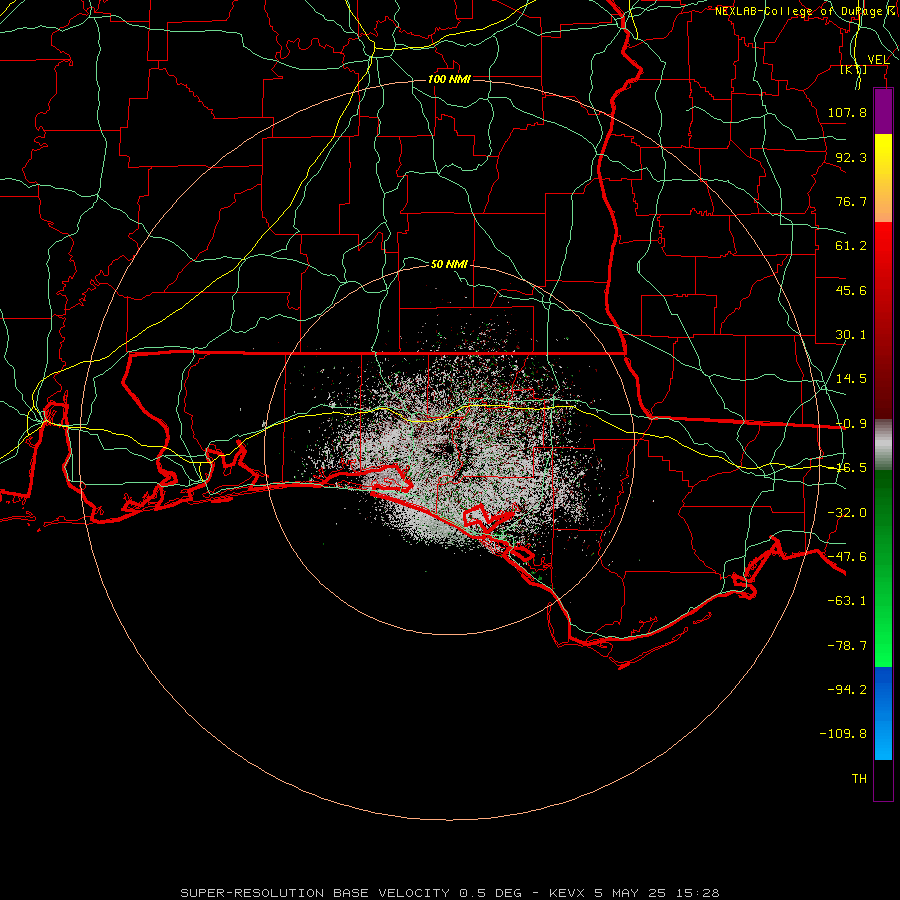Click the -63.1 velocity scale value
This screenshot has height=900, width=900.
[x=847, y=601]
